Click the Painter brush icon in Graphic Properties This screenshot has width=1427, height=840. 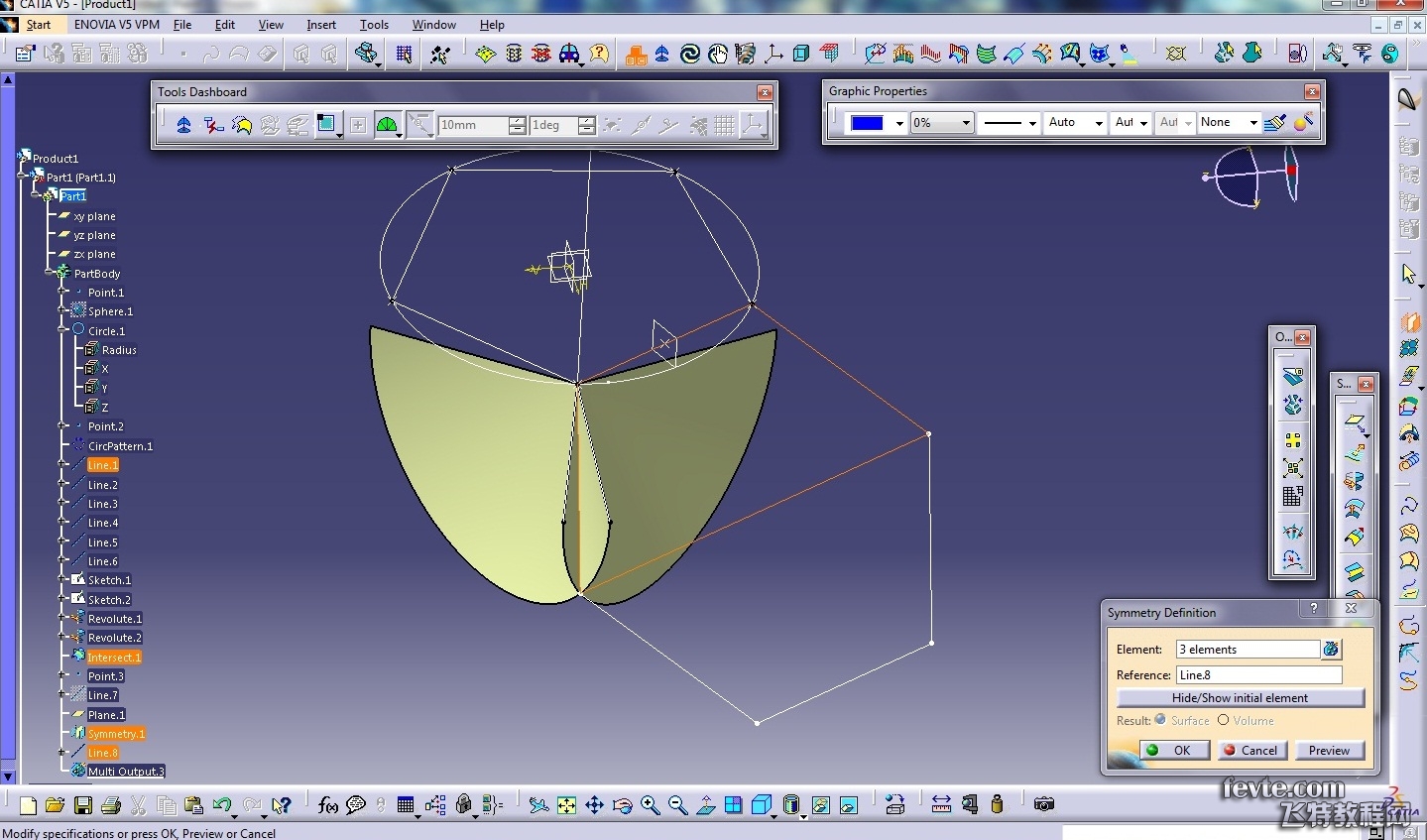[x=1275, y=123]
